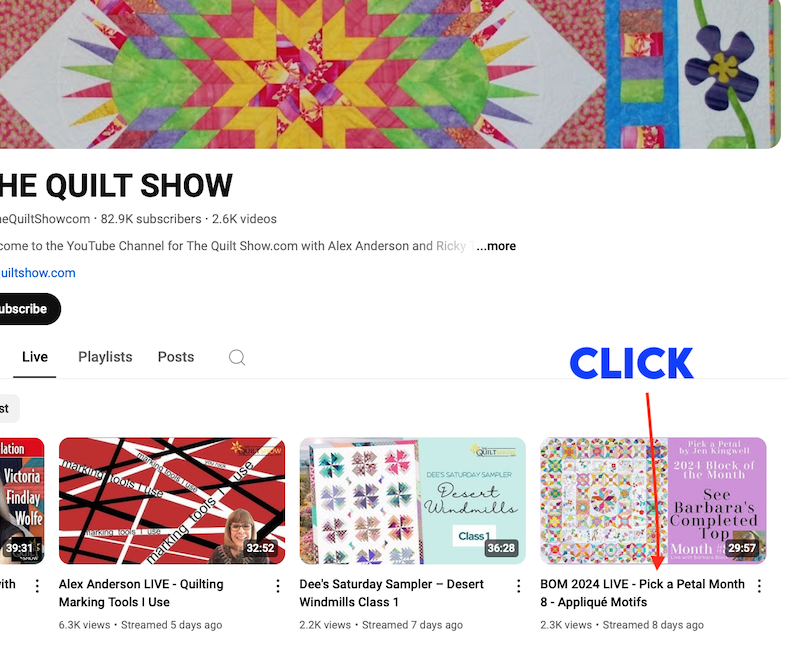This screenshot has width=788, height=655.
Task: Open the Posts tab
Action: [x=176, y=357]
